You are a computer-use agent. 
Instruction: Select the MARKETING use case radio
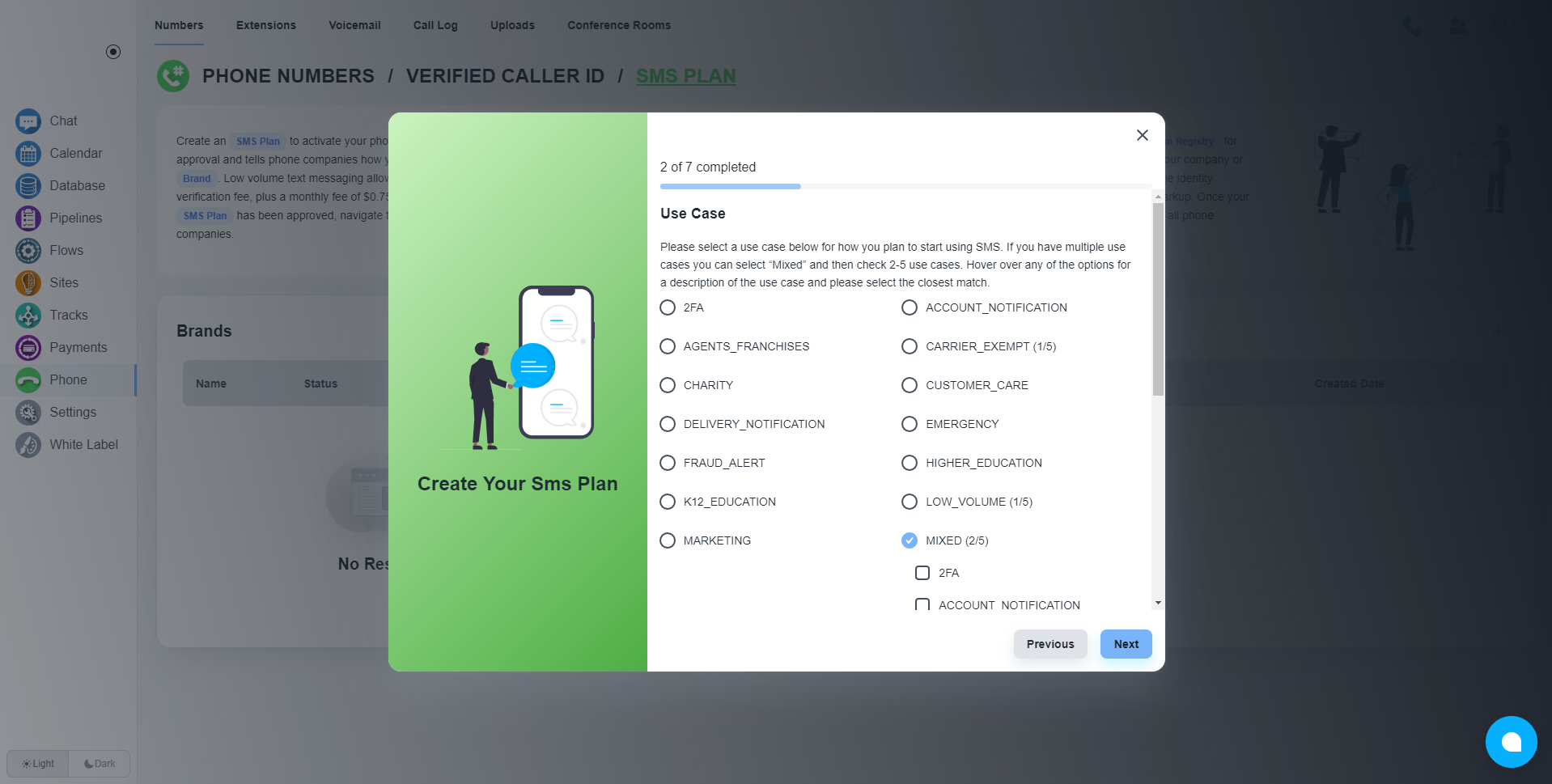tap(668, 540)
